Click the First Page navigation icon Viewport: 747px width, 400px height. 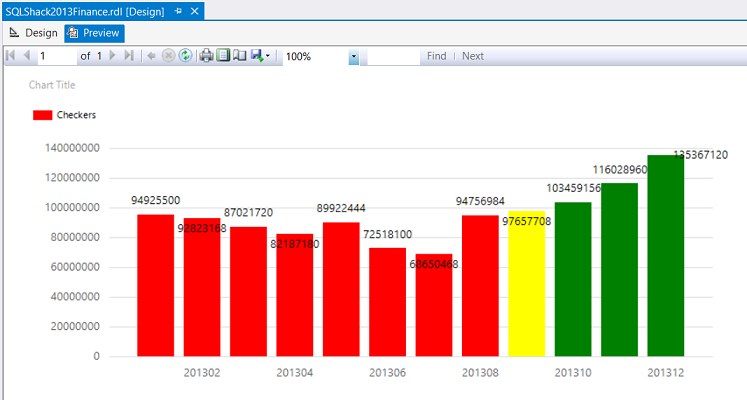click(x=11, y=56)
